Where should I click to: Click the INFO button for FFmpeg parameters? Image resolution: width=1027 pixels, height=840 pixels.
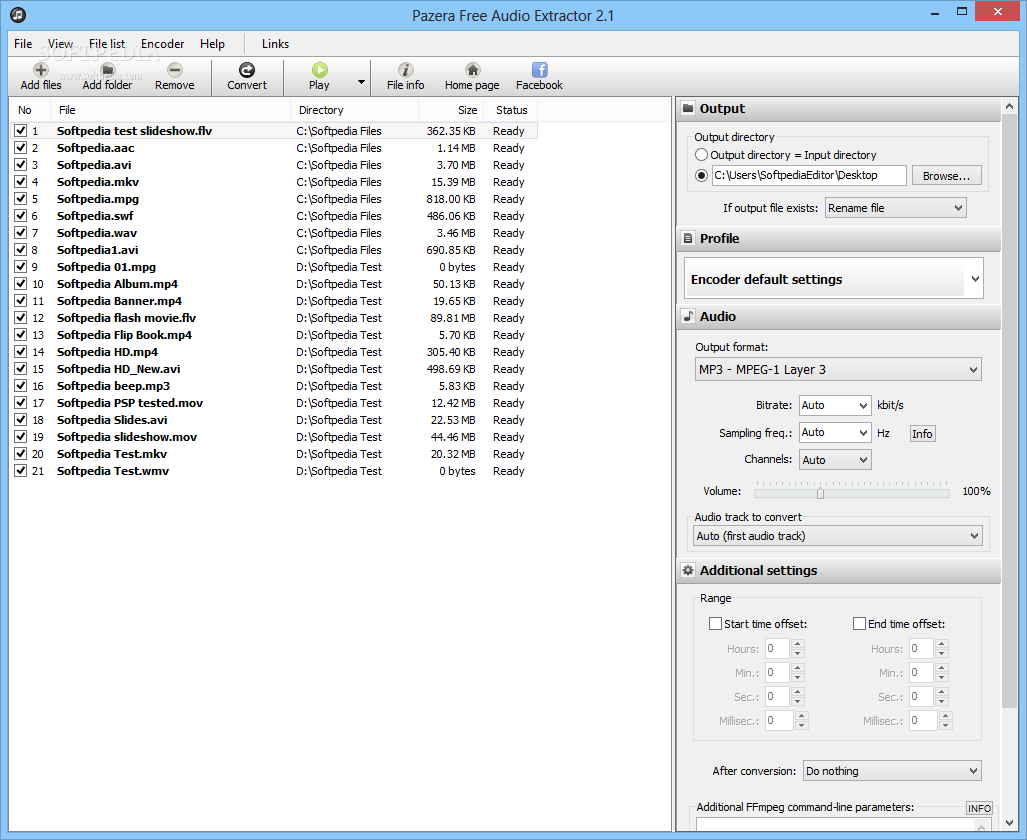point(979,808)
